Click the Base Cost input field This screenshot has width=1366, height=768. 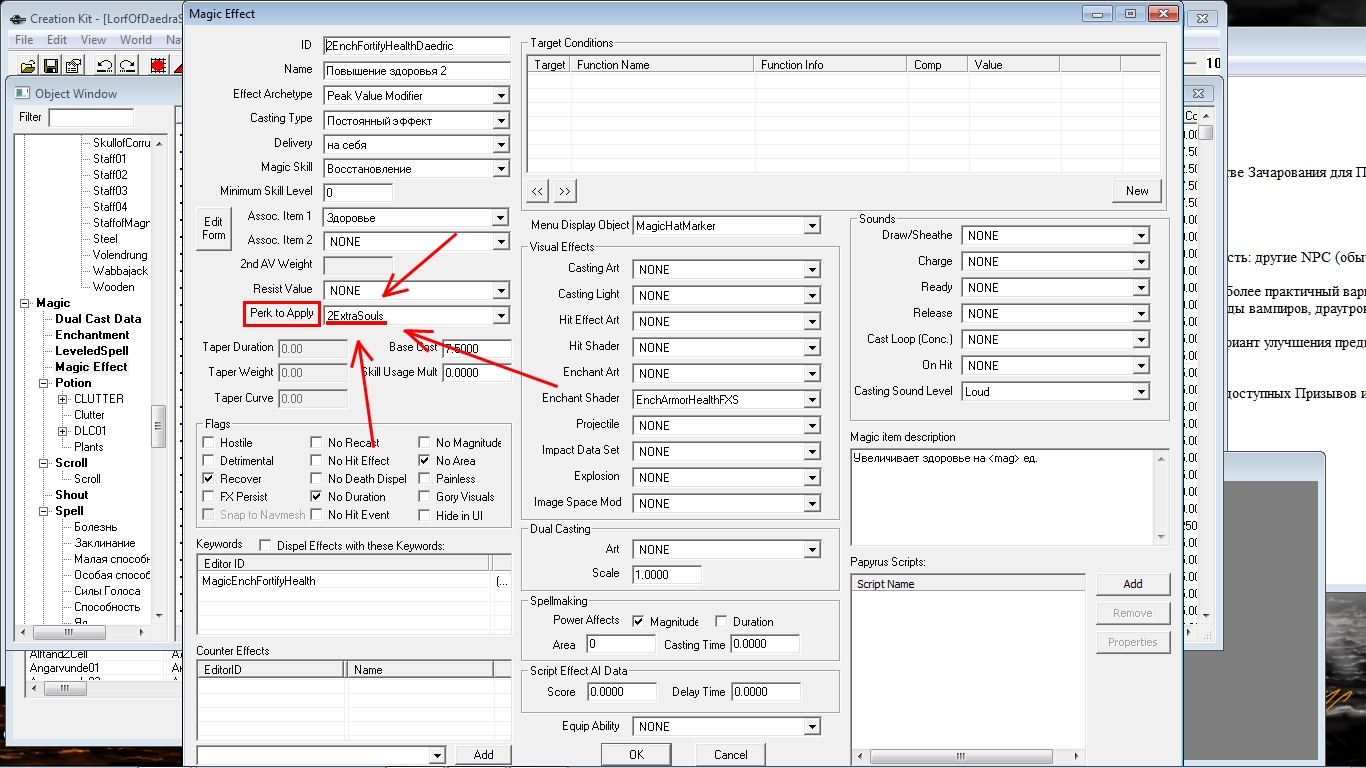pos(476,349)
